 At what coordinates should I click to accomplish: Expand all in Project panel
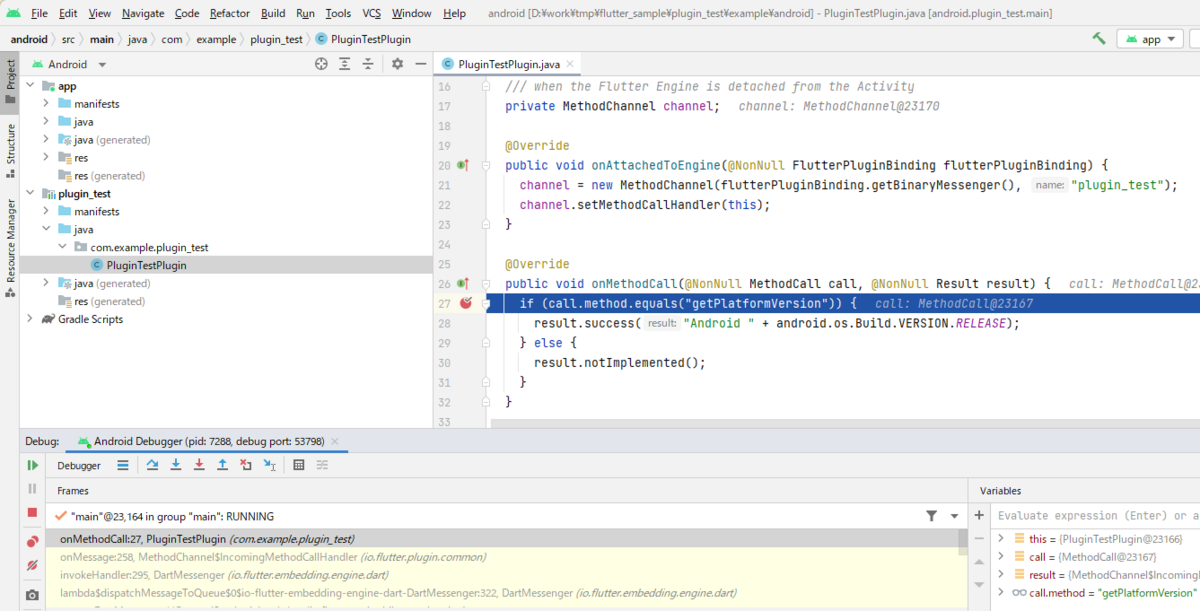pyautogui.click(x=345, y=64)
